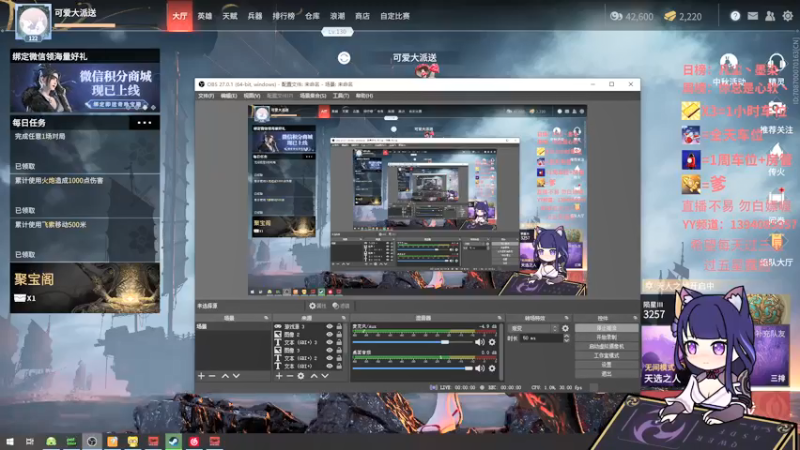This screenshot has width=800, height=450.
Task: Click the 退出 button in OBS controls
Action: (x=606, y=374)
